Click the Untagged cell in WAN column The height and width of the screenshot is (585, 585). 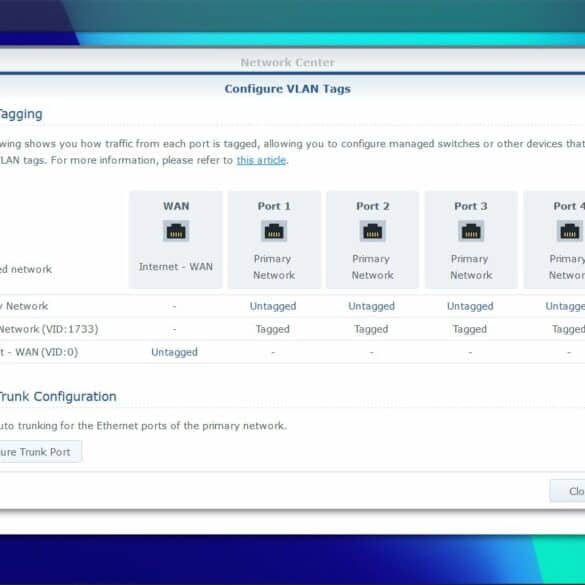pyautogui.click(x=174, y=352)
